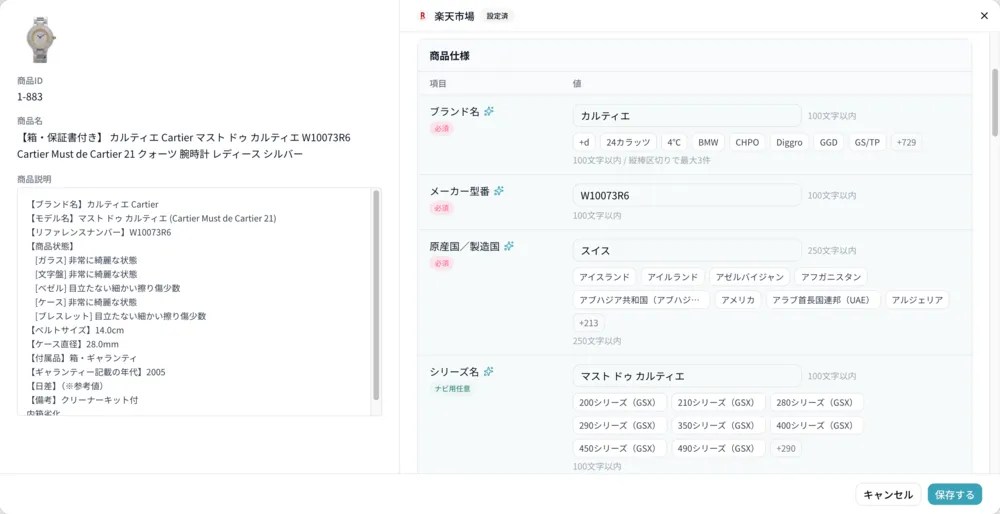This screenshot has width=1000, height=514.
Task: Click the シリーズ名 field with マスト ドゥ カルティエ
Action: (687, 376)
